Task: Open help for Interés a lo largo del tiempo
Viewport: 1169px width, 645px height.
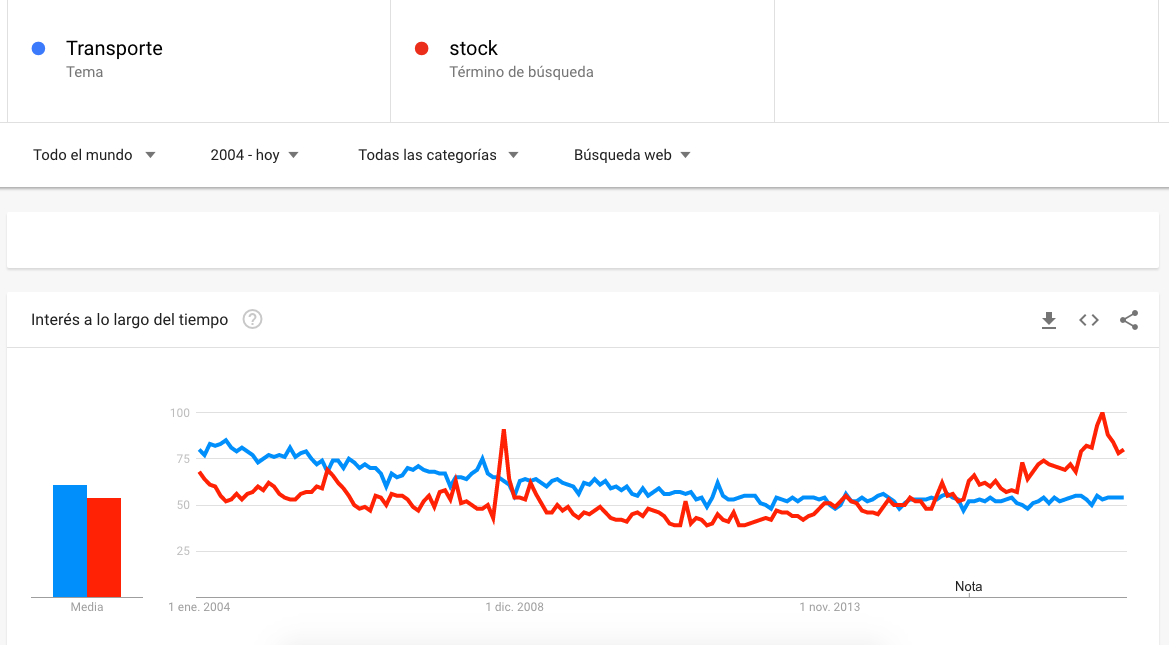Action: click(x=252, y=319)
